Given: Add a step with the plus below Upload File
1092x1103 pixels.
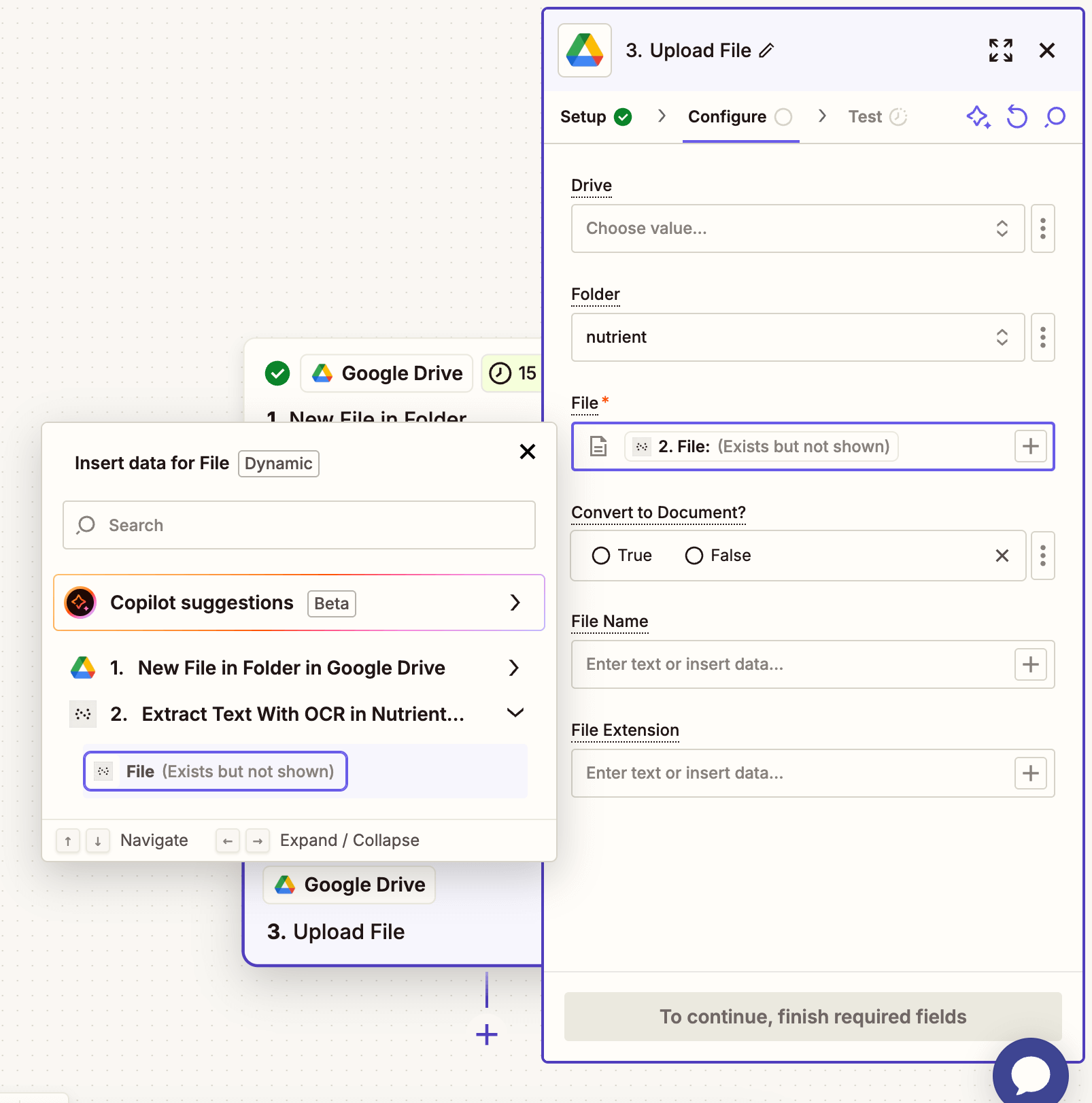Looking at the screenshot, I should 487,1034.
